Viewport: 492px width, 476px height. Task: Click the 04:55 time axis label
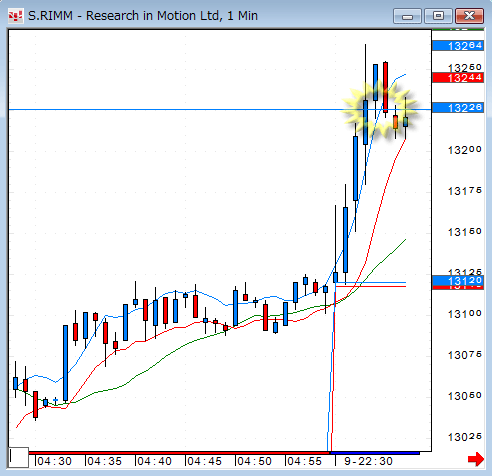tap(304, 461)
